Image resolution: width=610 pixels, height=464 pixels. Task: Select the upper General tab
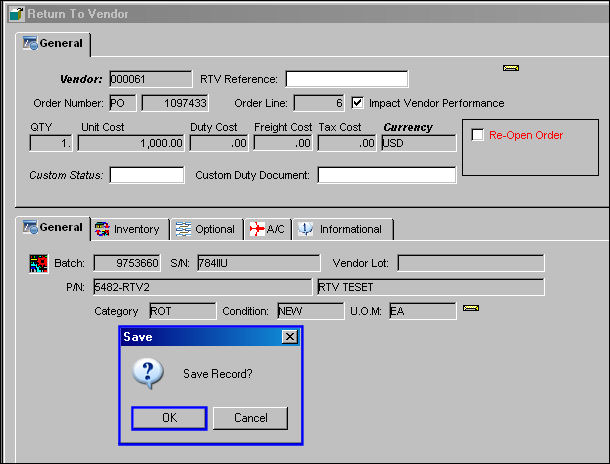(x=53, y=44)
